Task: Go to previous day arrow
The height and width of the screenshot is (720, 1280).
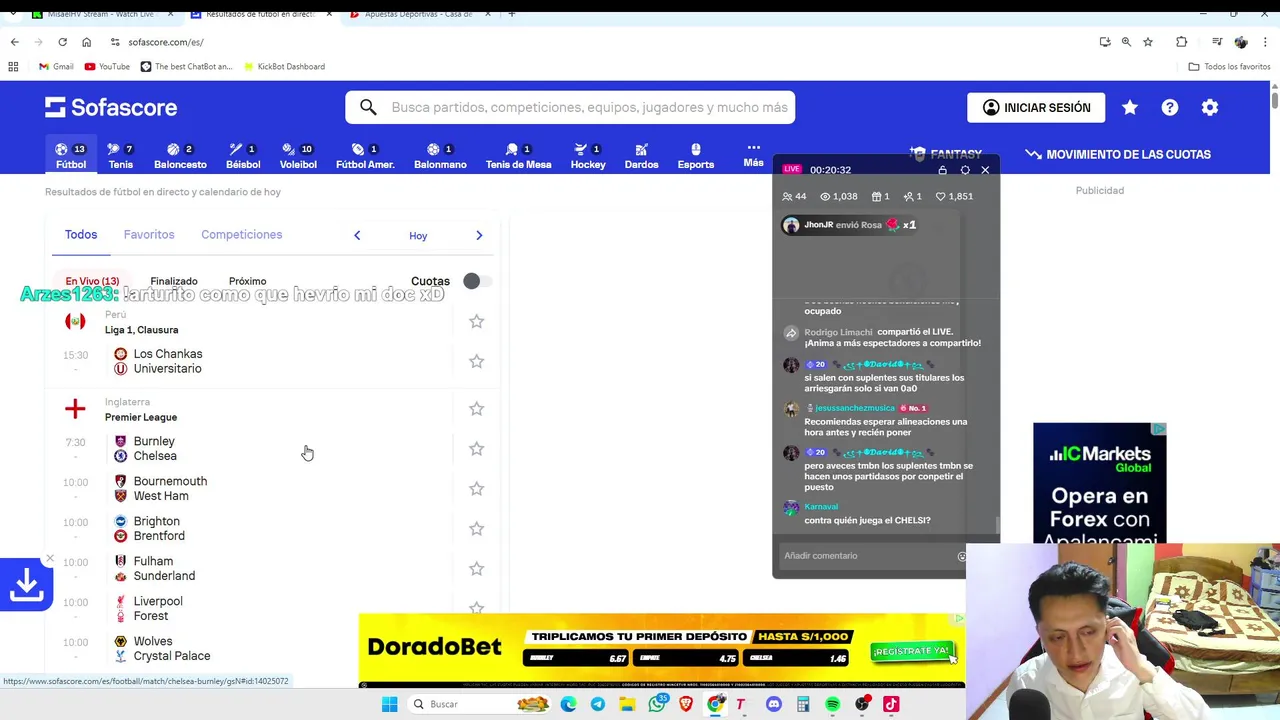Action: (x=357, y=235)
